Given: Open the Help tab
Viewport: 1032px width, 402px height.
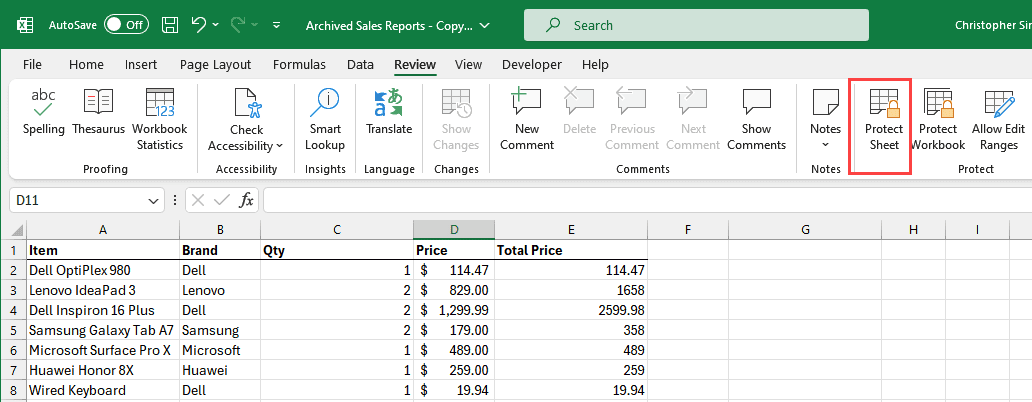Looking at the screenshot, I should pyautogui.click(x=595, y=64).
